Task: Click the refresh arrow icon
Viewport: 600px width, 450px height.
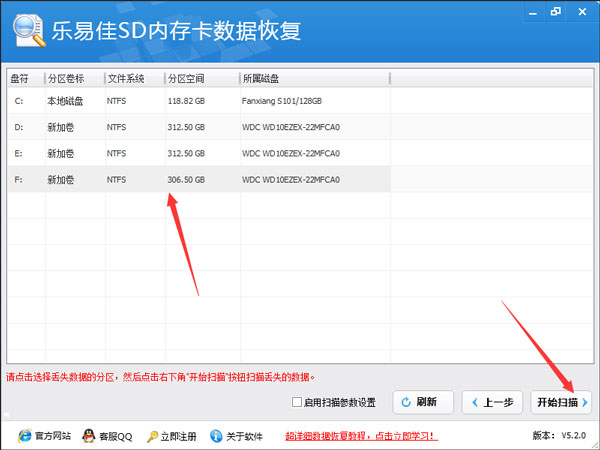Action: pyautogui.click(x=406, y=402)
